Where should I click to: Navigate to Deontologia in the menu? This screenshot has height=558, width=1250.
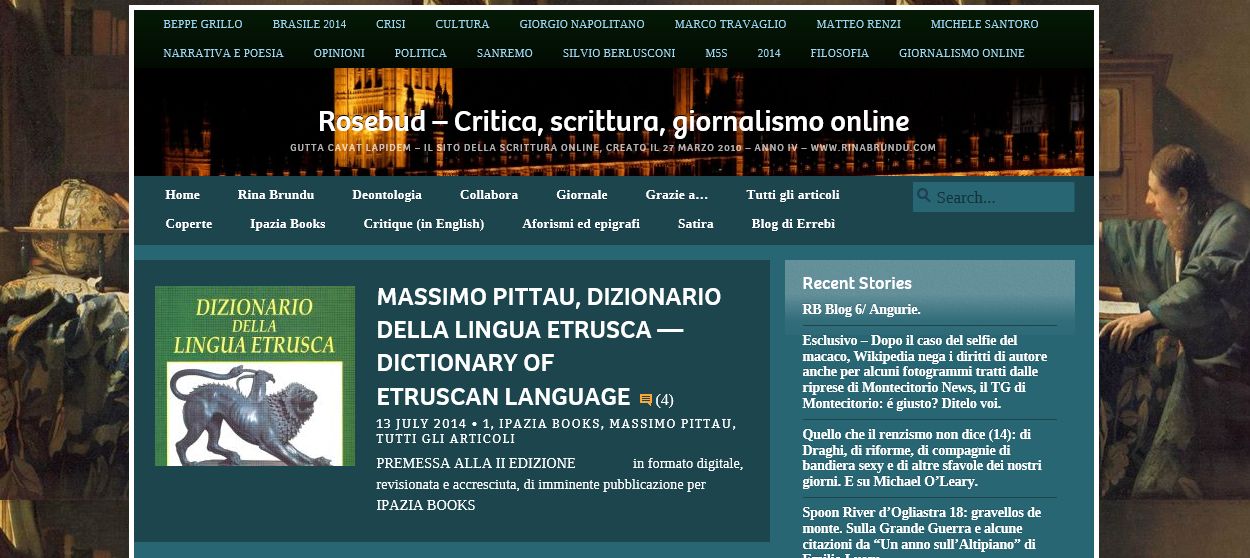(x=387, y=195)
